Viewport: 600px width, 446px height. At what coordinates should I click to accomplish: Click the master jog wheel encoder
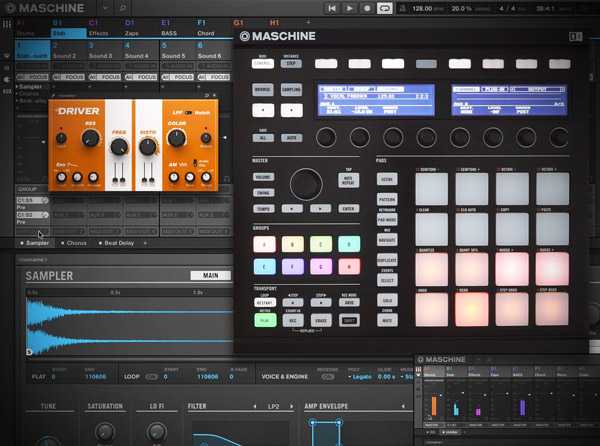pos(306,184)
